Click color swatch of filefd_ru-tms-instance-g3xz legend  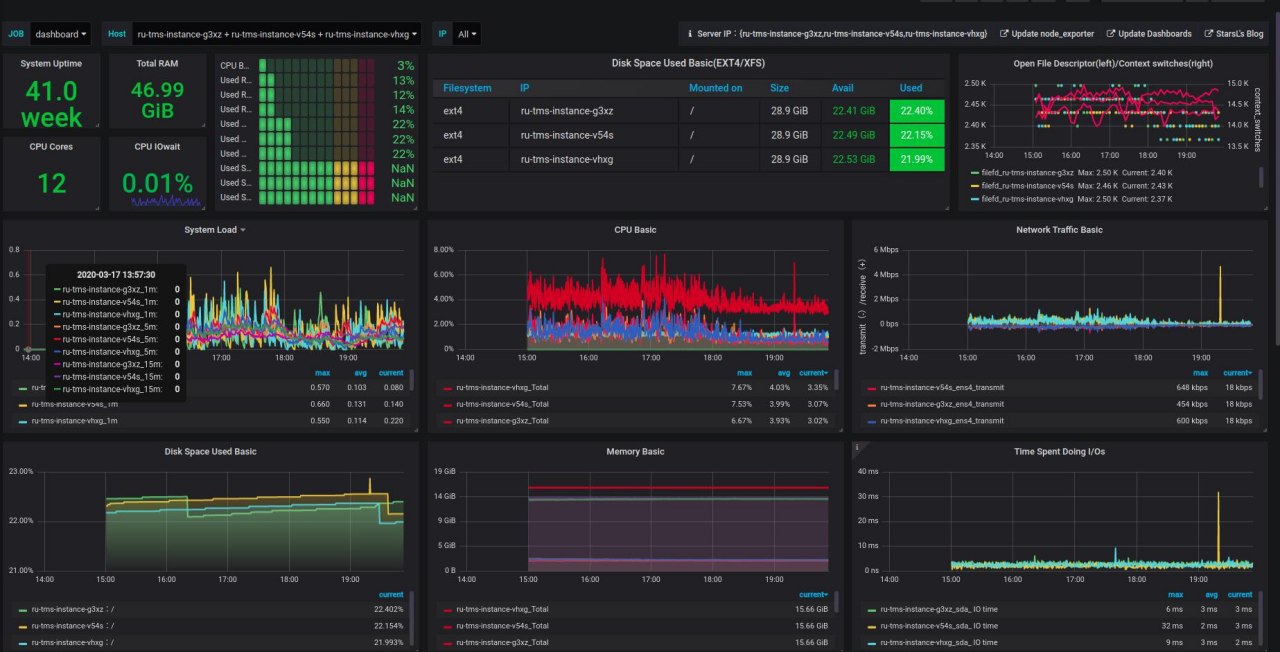pyautogui.click(x=975, y=172)
